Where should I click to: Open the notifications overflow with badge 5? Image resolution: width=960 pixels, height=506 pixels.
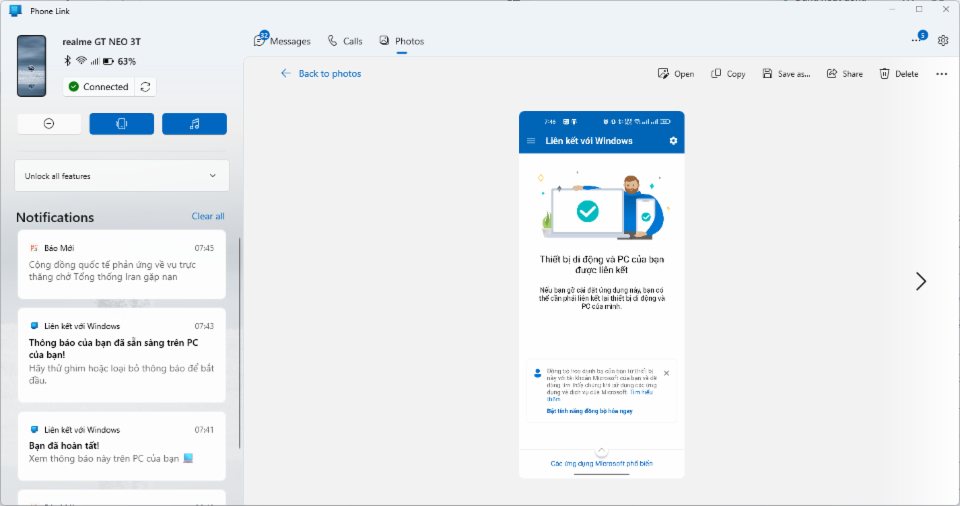(918, 38)
